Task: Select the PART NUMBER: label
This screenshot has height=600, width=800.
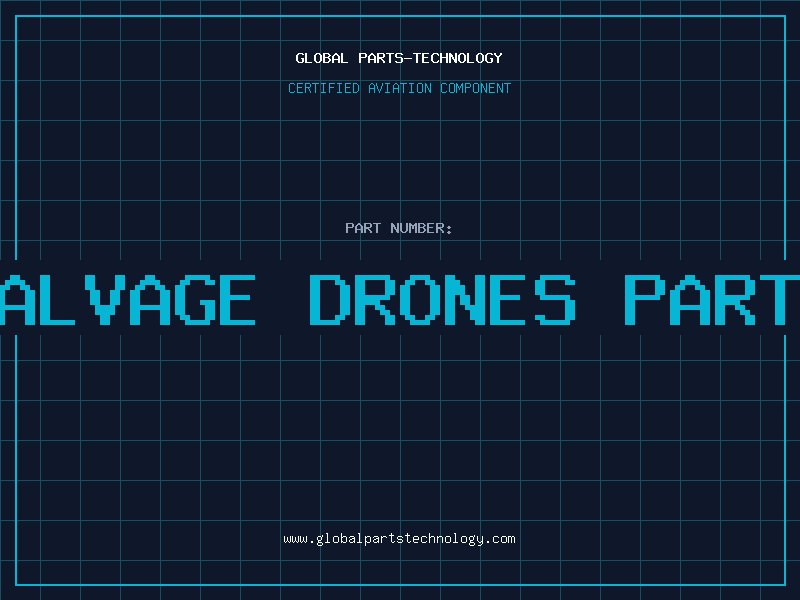Action: (x=399, y=228)
